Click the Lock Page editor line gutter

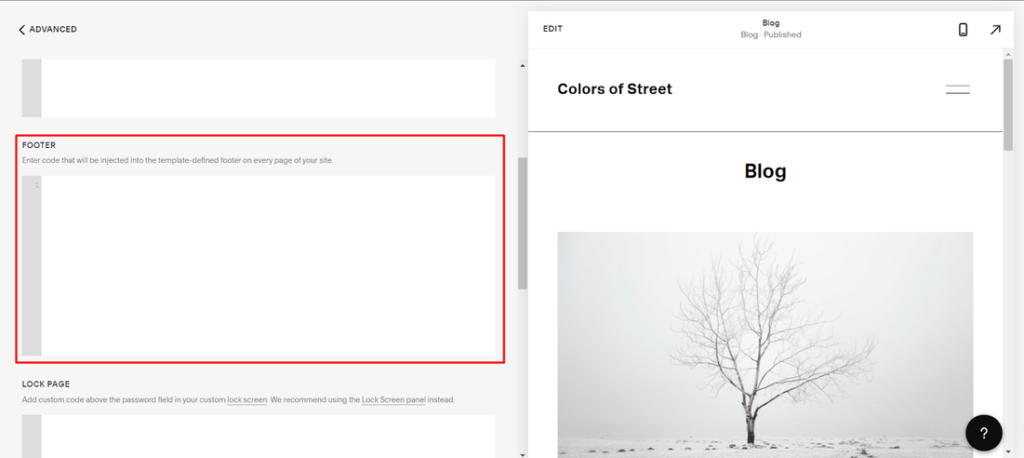click(x=32, y=436)
